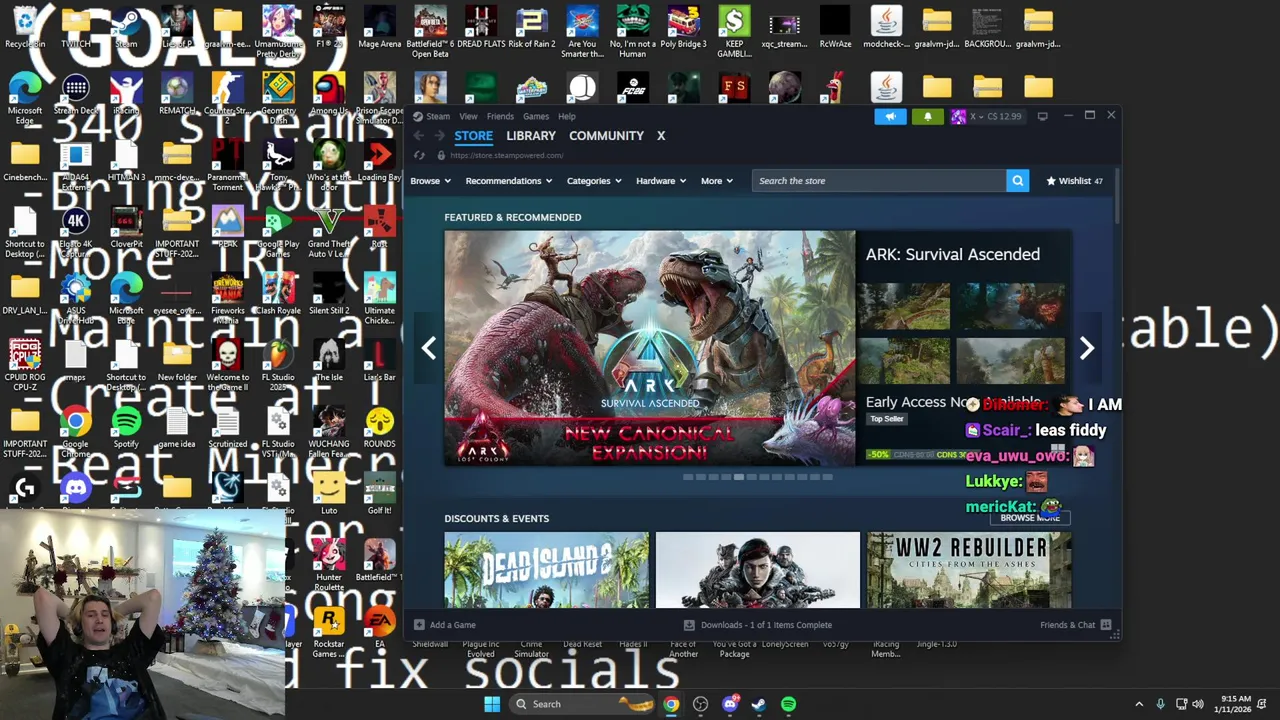1280x720 pixels.
Task: Click the Spotify taskbar icon
Action: click(x=789, y=704)
